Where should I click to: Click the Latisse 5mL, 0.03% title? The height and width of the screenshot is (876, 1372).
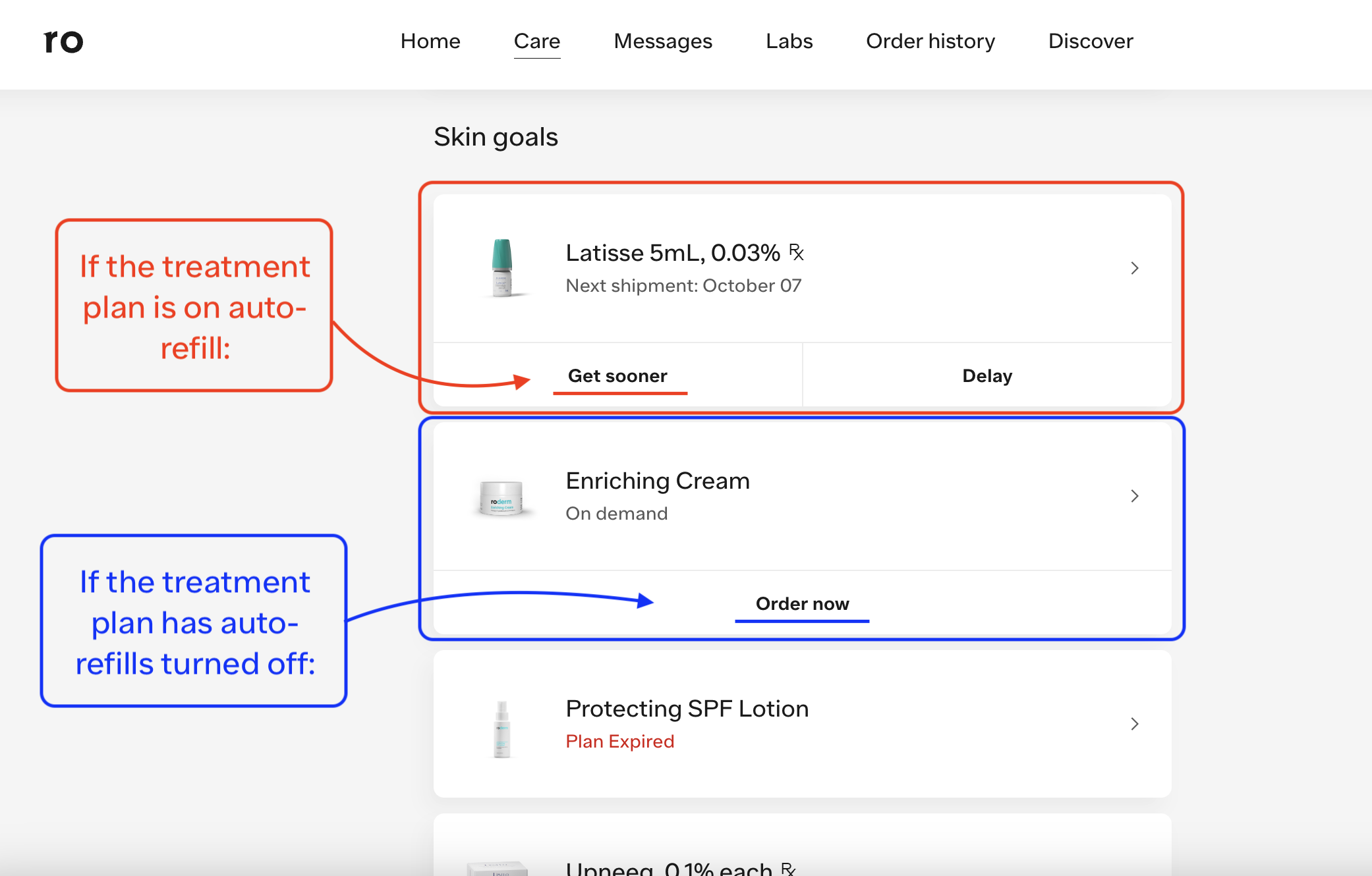pyautogui.click(x=673, y=252)
